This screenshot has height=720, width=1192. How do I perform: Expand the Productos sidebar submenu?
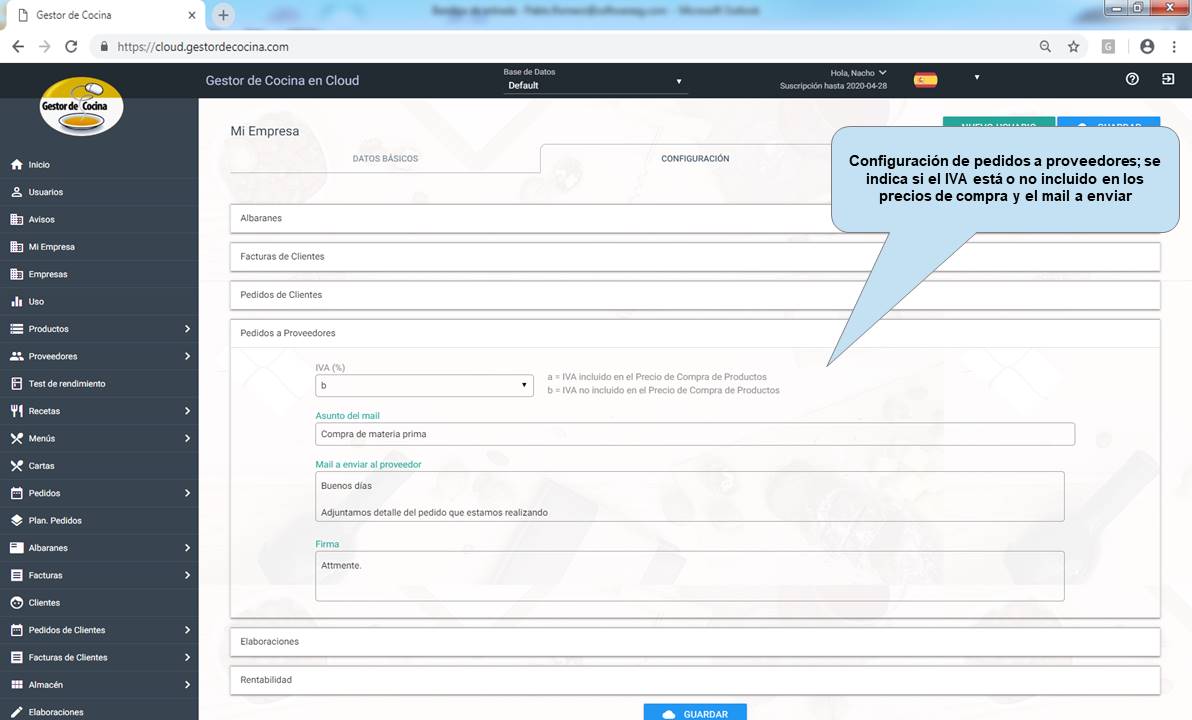pos(187,329)
